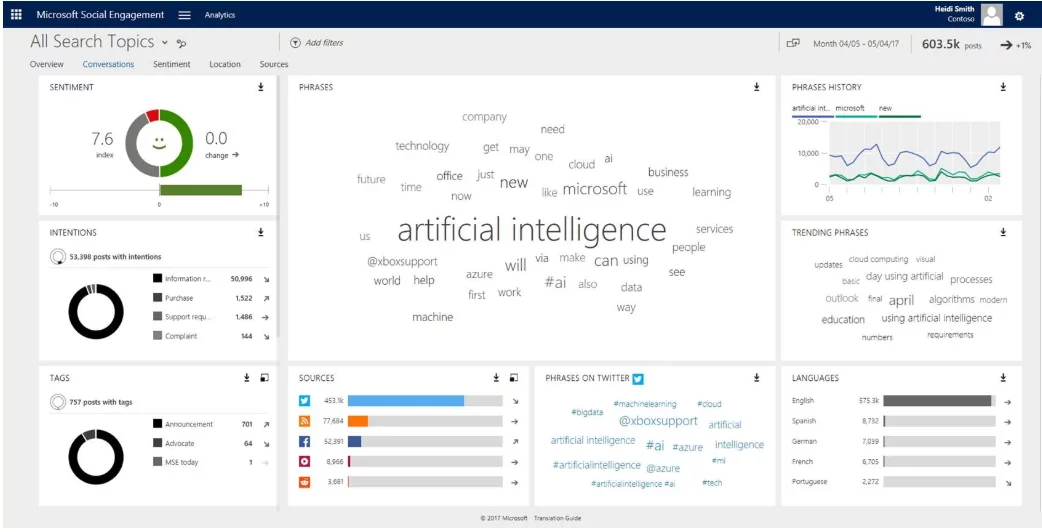Open the Translation Guide footer link
1042x532 pixels.
558,519
